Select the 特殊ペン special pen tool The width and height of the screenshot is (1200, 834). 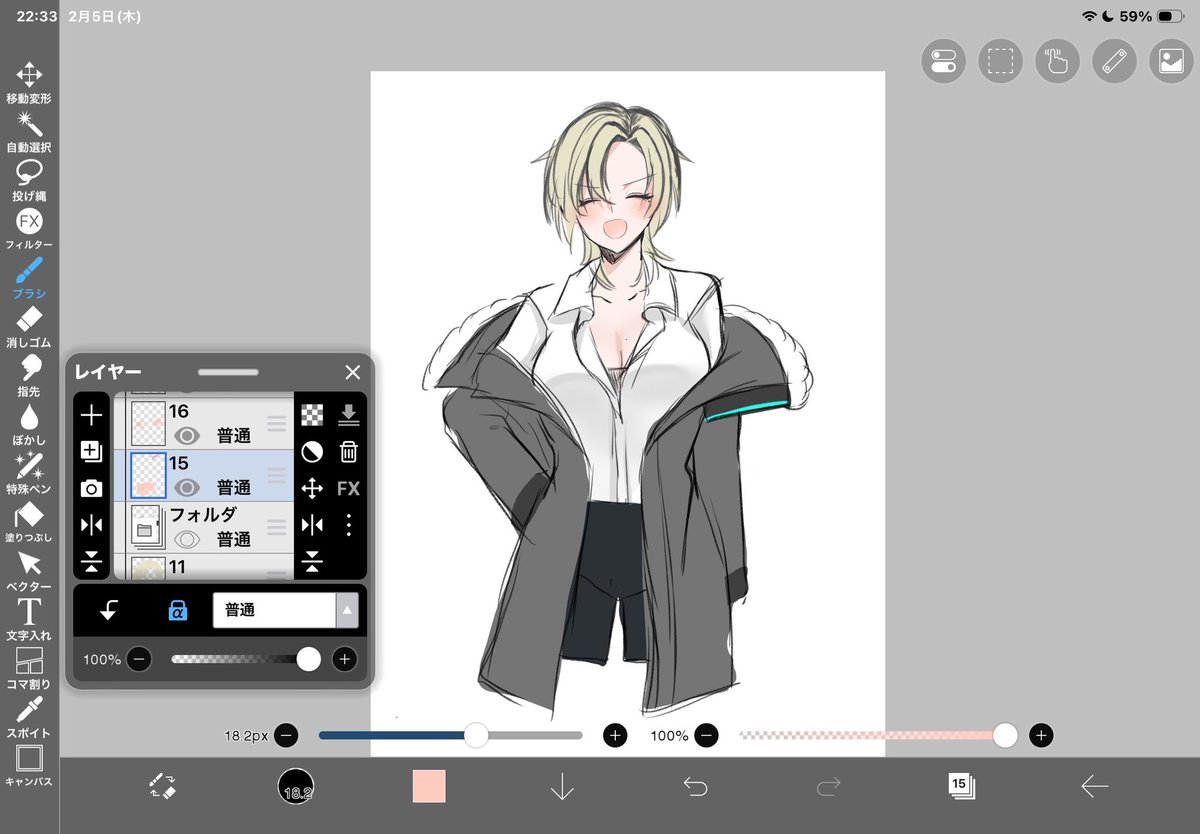[29, 475]
